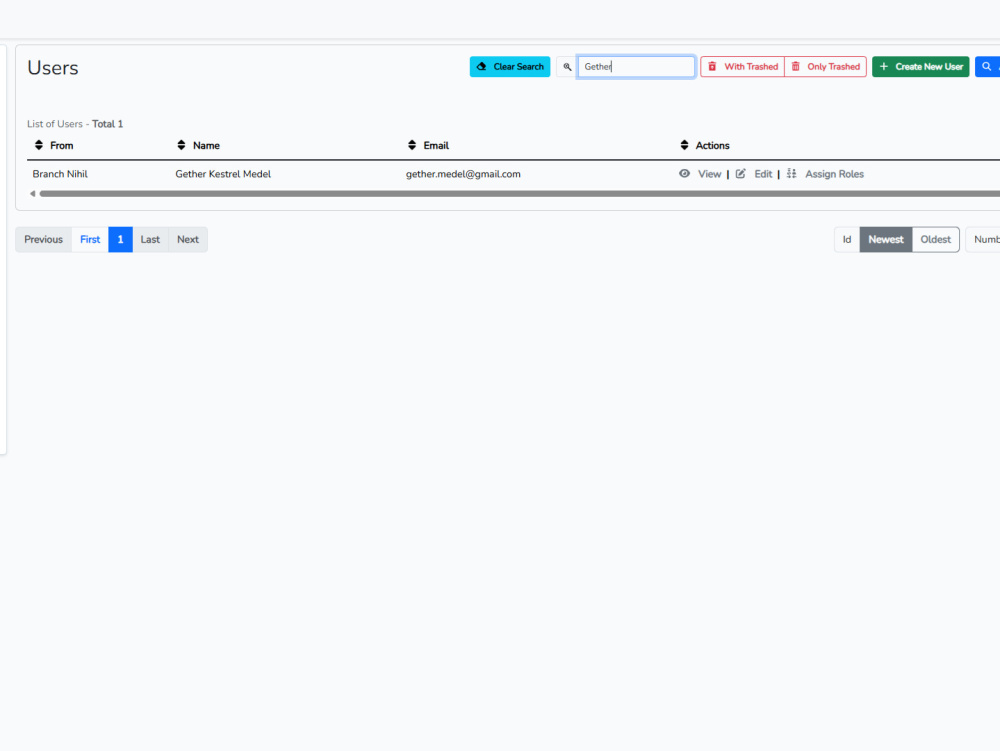Viewport: 1000px width, 751px height.
Task: Show Only Trashed users
Action: (x=825, y=66)
